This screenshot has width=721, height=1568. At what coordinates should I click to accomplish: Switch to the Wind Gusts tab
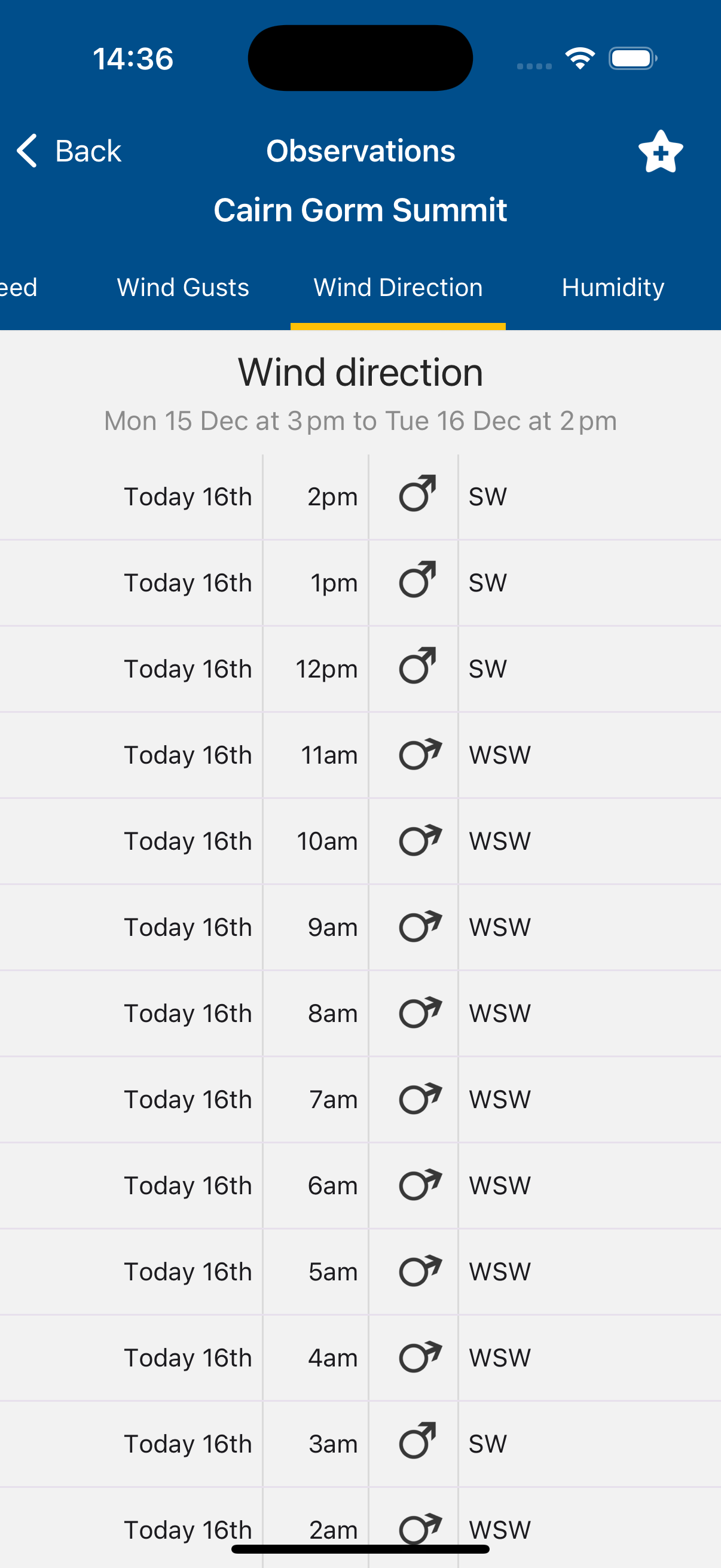click(x=182, y=287)
